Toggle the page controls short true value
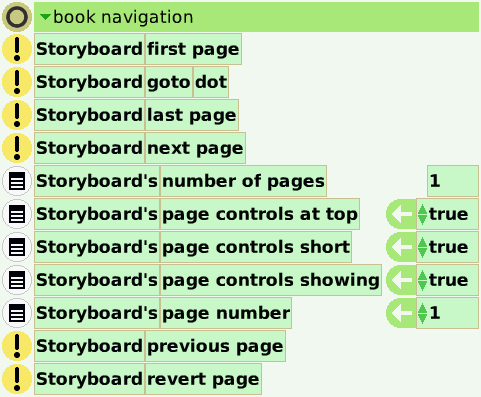This screenshot has width=481, height=397. point(449,247)
